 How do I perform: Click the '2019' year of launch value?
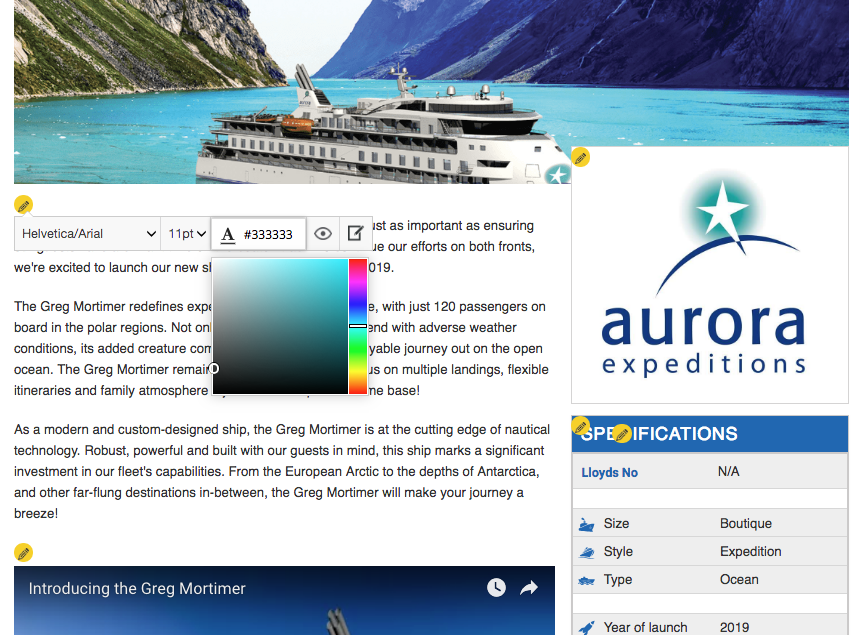[734, 627]
